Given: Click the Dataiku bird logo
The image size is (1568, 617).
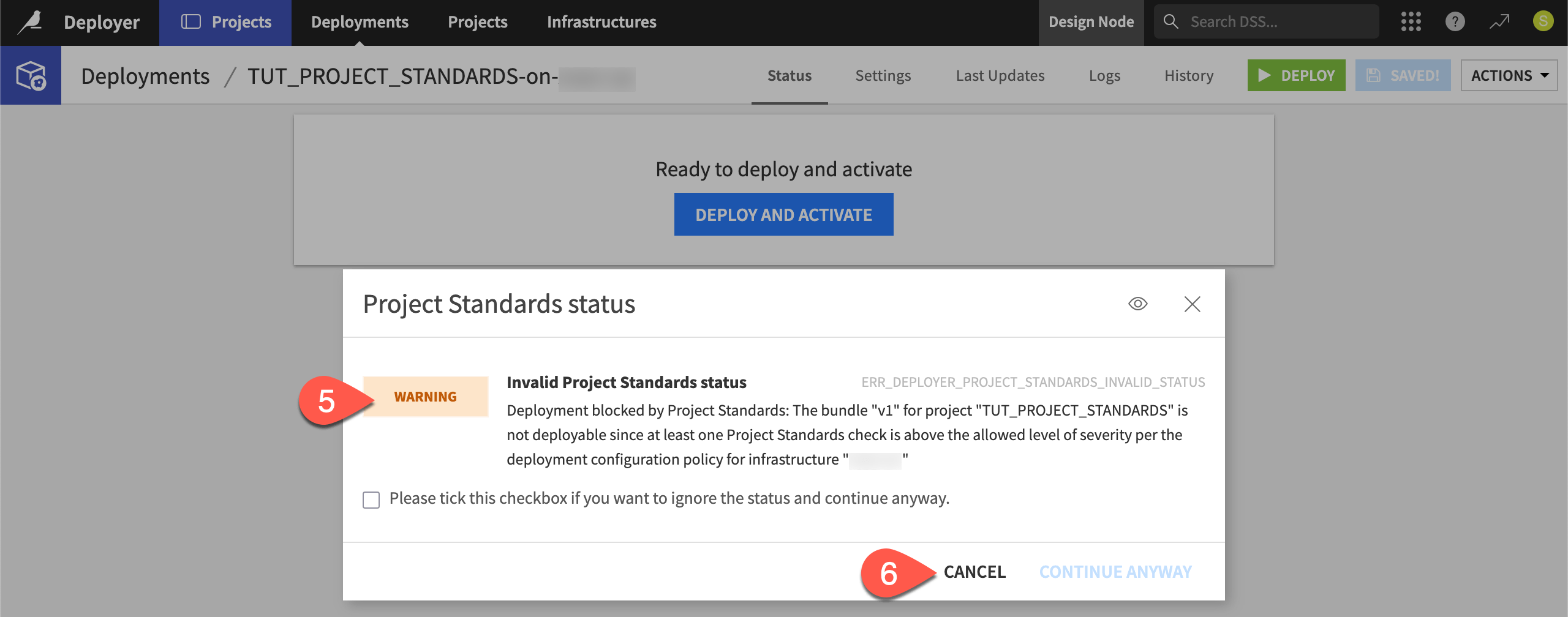Looking at the screenshot, I should click(x=31, y=21).
